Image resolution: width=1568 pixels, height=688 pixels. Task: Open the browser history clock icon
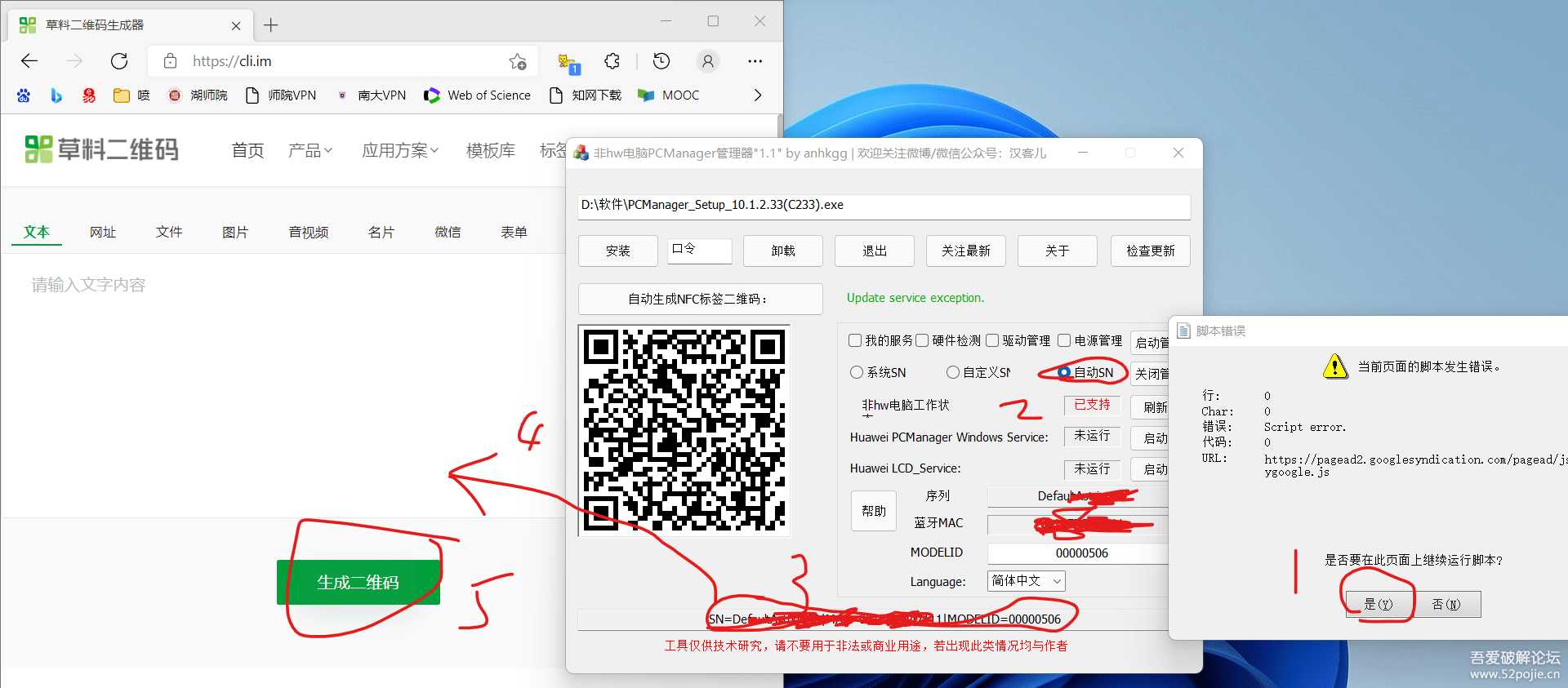661,61
